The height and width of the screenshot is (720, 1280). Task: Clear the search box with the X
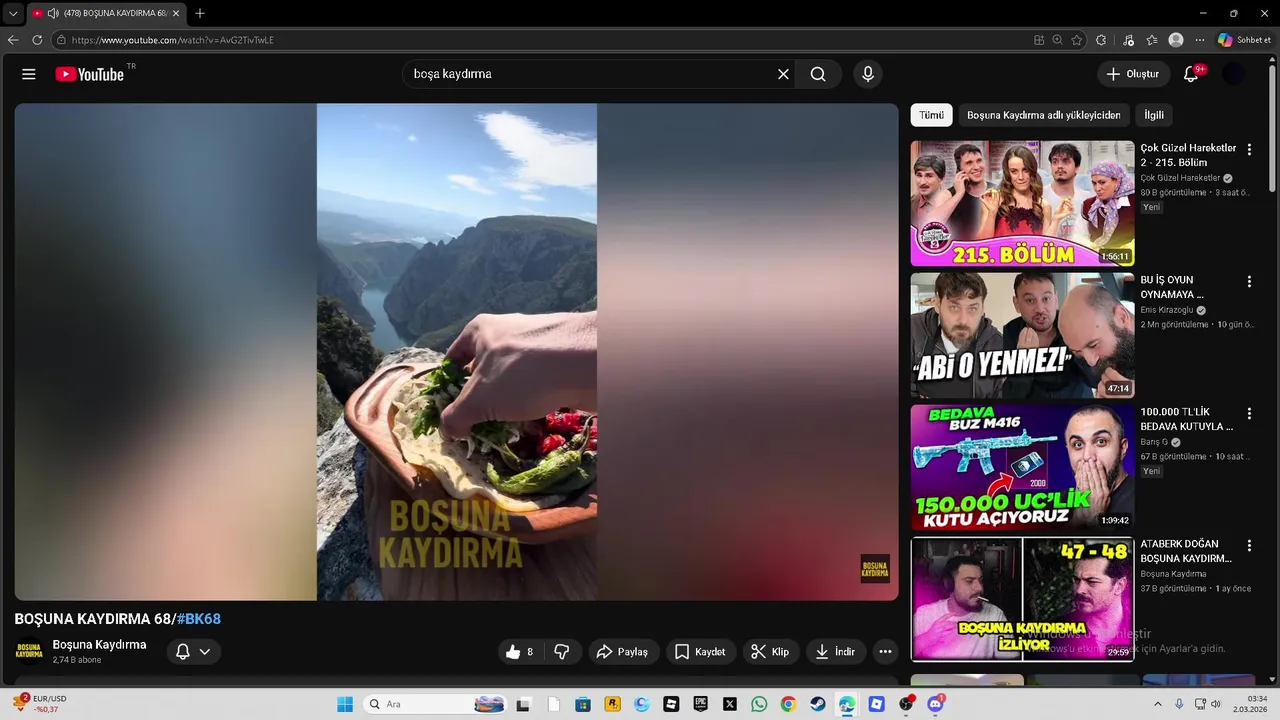[x=783, y=74]
